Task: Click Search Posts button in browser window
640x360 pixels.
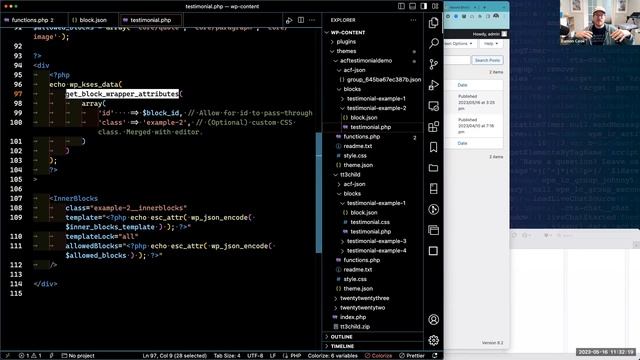Action: point(487,60)
